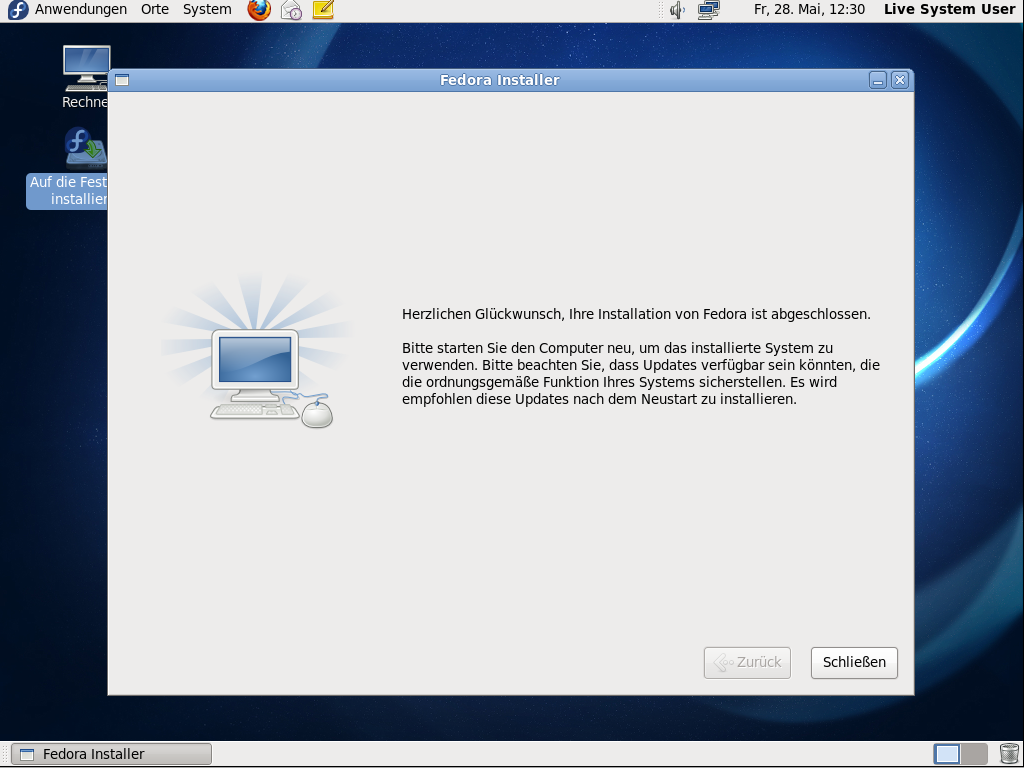1024x768 pixels.
Task: Select the Rechner desktop icon
Action: click(x=86, y=77)
